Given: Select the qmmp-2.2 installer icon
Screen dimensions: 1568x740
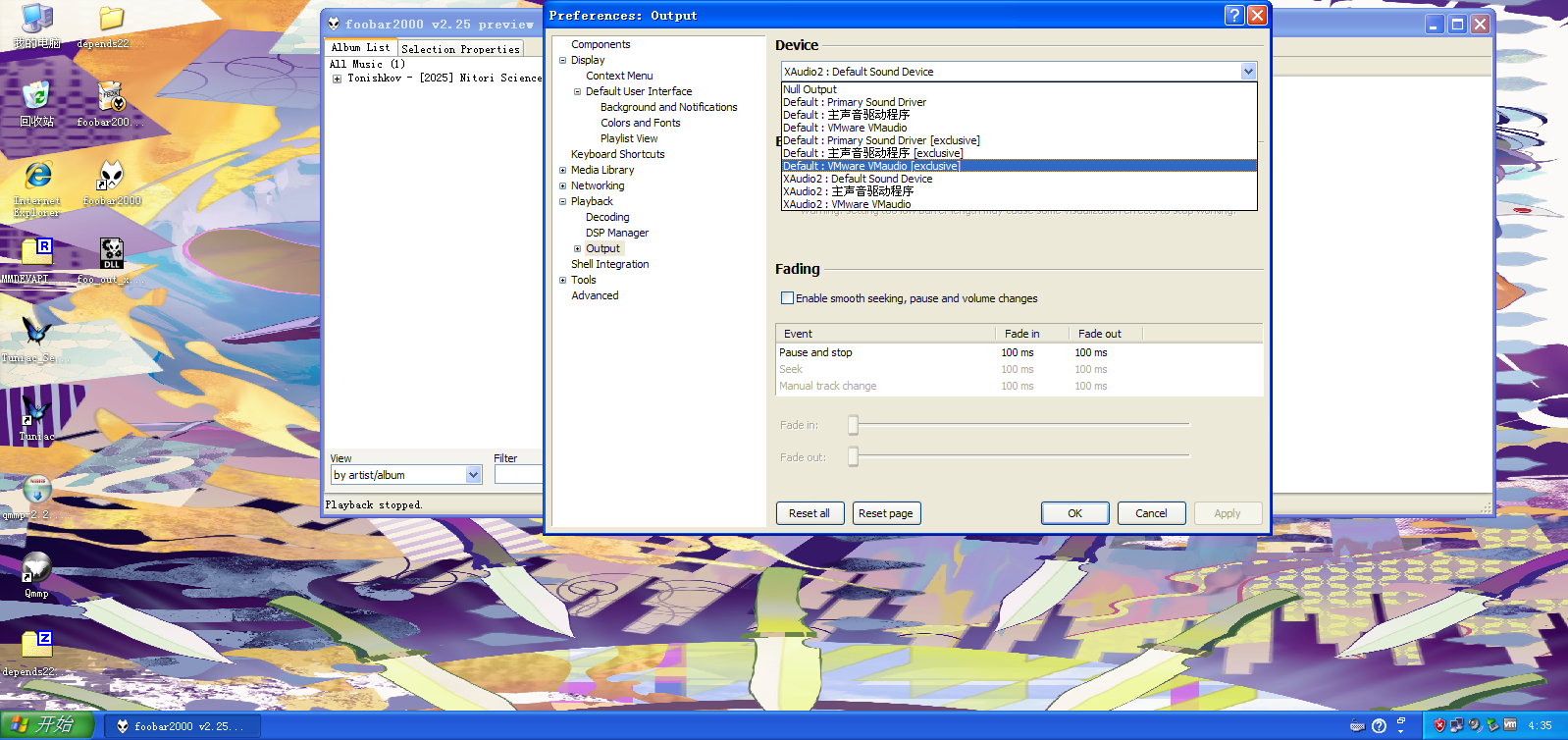Looking at the screenshot, I should pyautogui.click(x=36, y=497).
